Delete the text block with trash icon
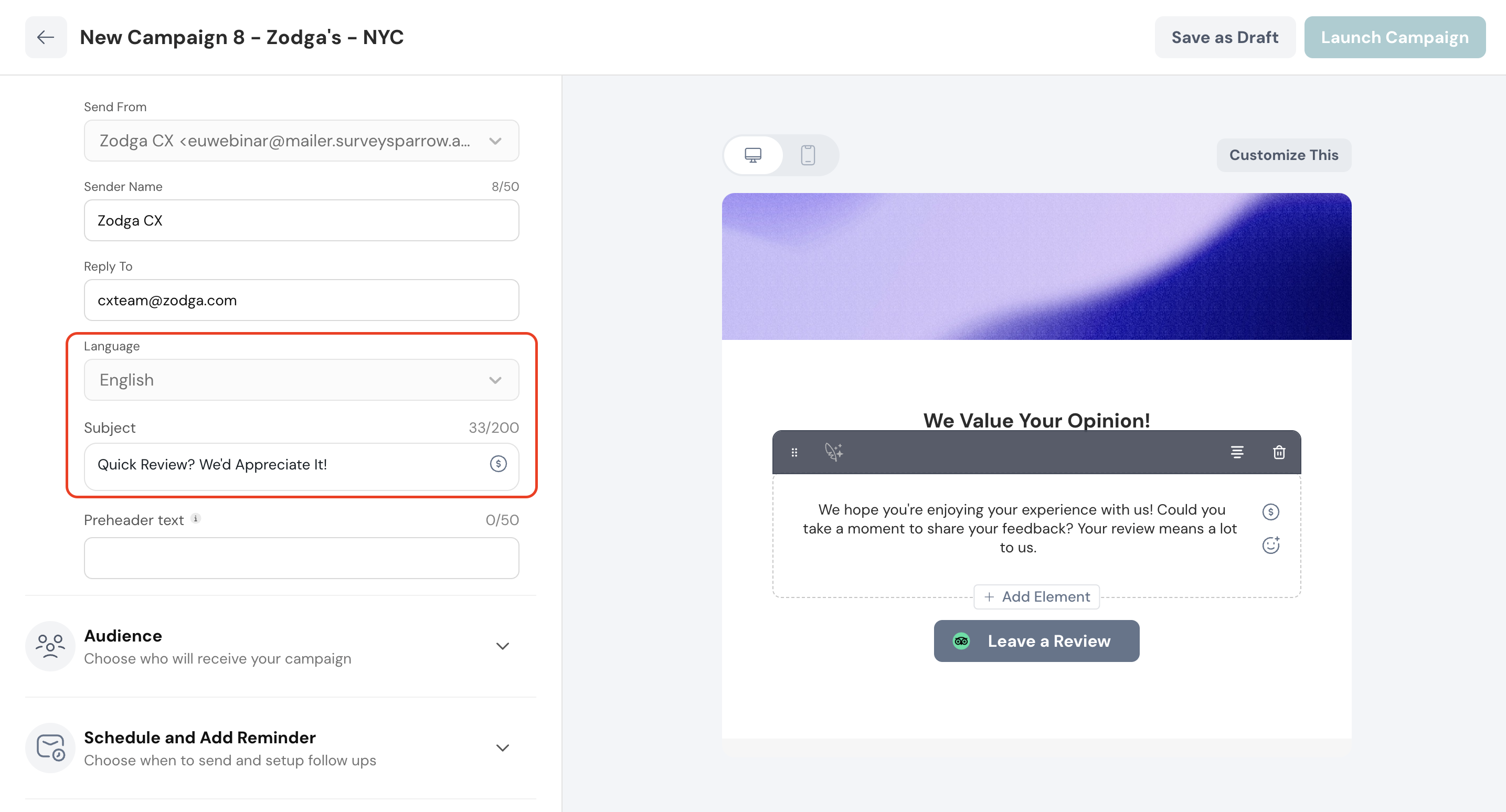Image resolution: width=1506 pixels, height=812 pixels. click(1279, 452)
